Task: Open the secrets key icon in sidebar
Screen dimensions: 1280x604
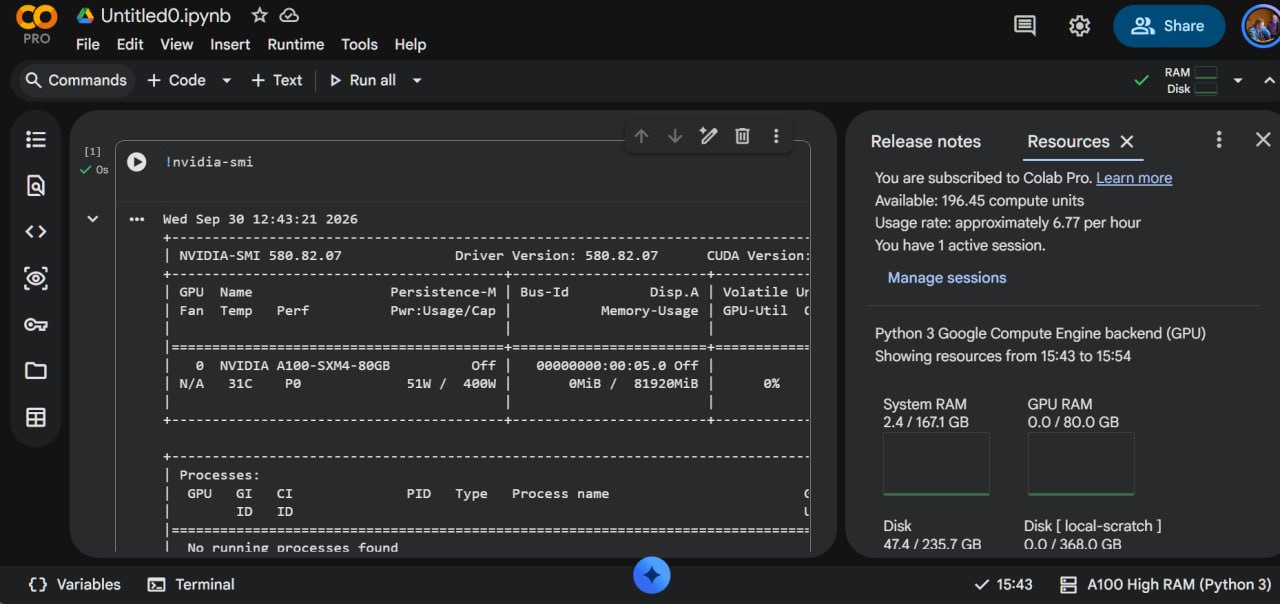Action: [36, 324]
